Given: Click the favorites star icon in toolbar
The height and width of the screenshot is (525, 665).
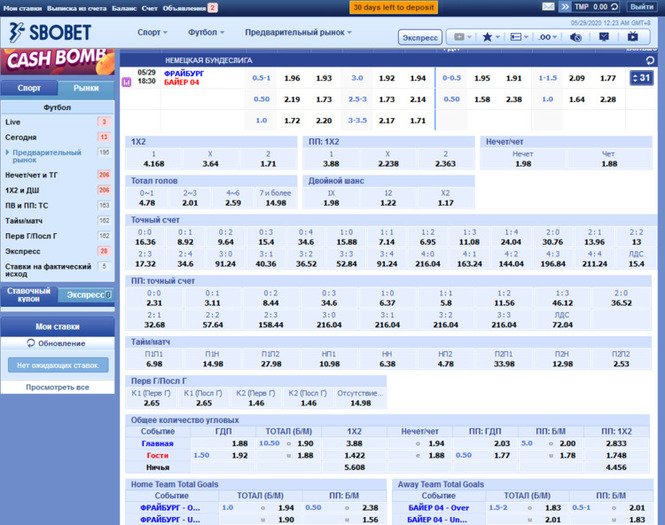Looking at the screenshot, I should tap(487, 37).
